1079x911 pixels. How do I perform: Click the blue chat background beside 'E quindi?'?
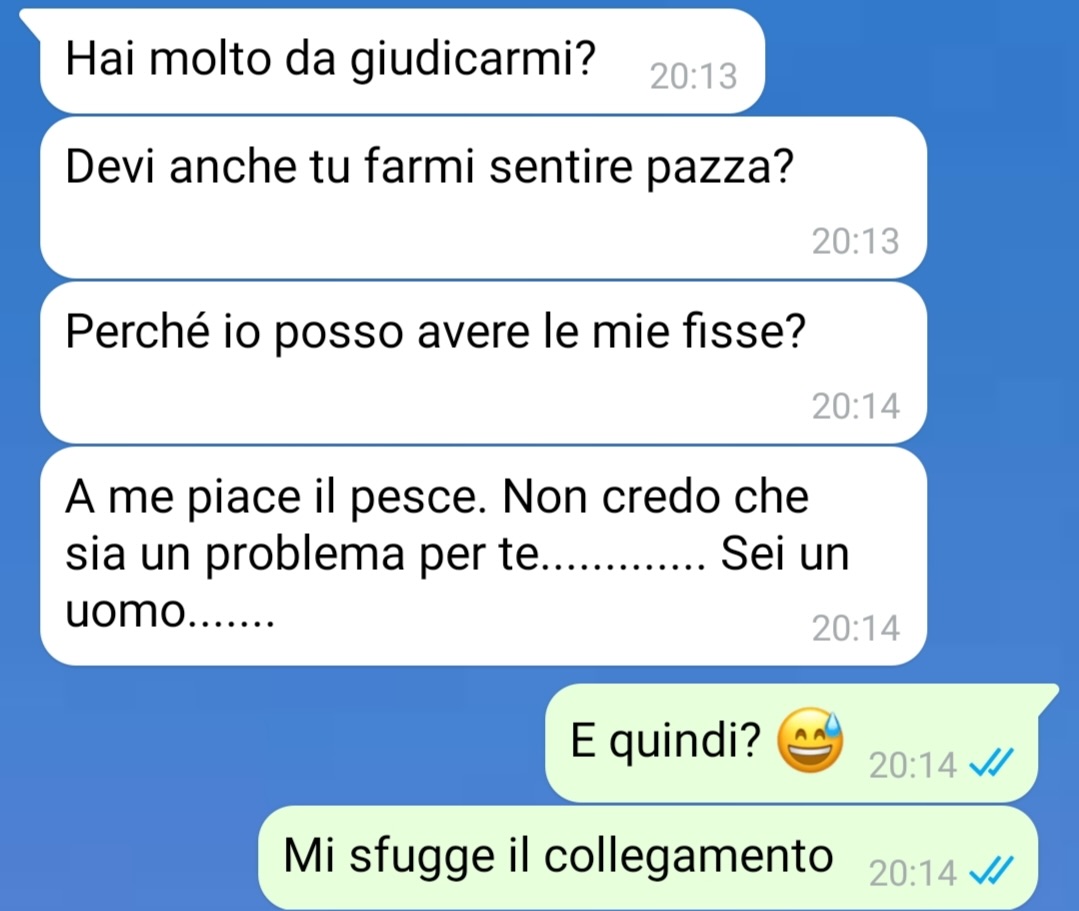275,742
